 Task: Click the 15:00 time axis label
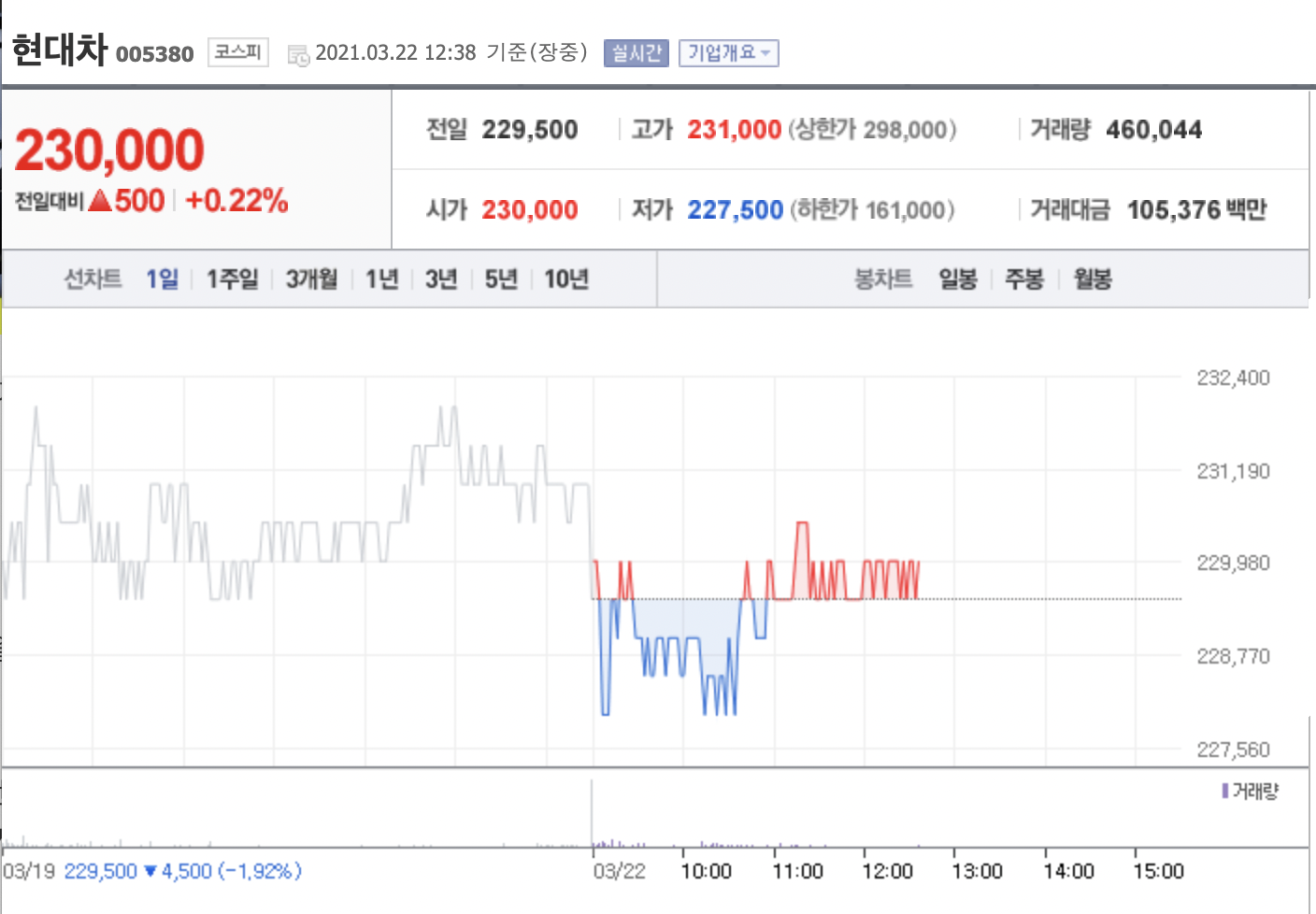point(1158,871)
